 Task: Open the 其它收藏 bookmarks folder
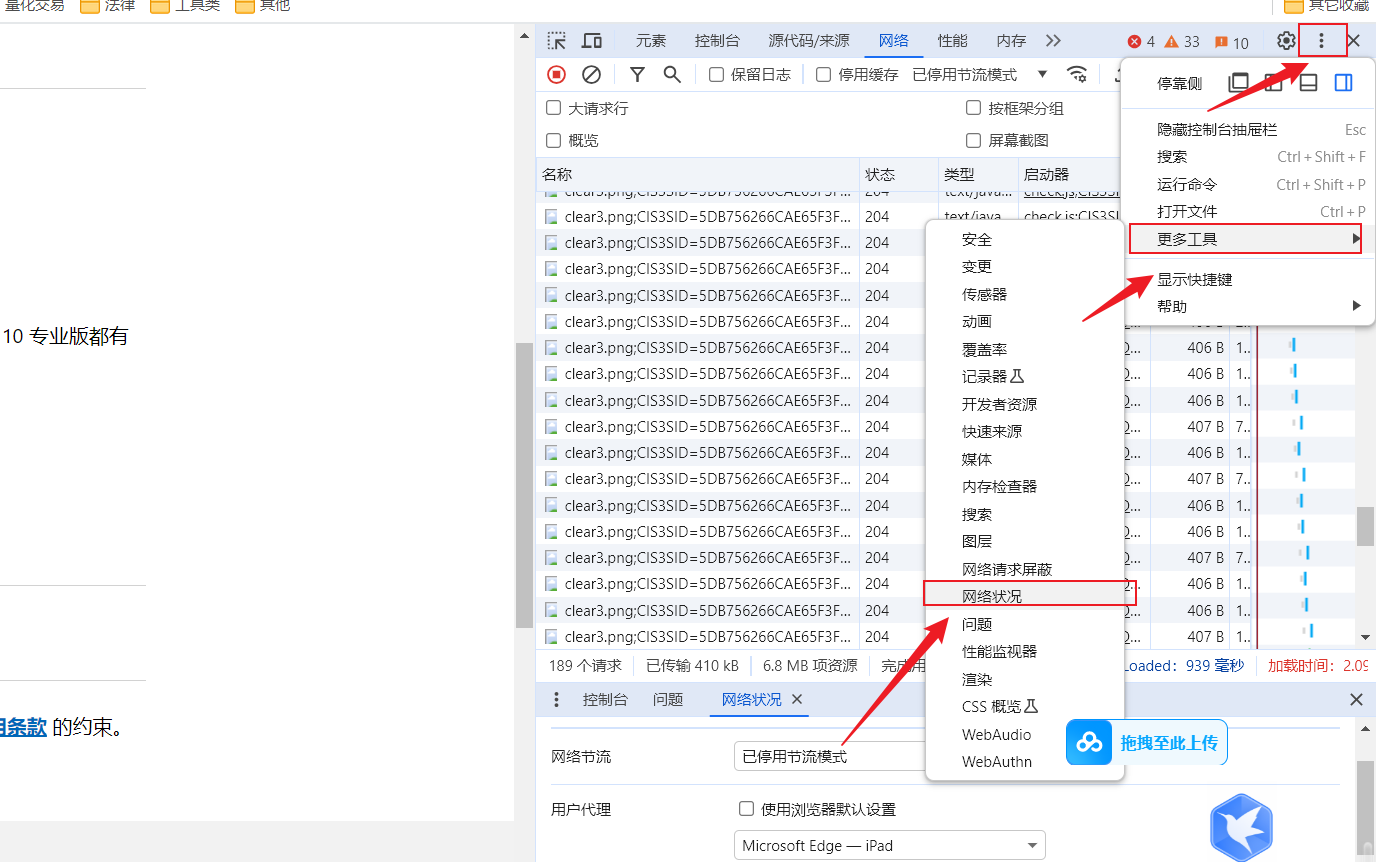point(1327,6)
